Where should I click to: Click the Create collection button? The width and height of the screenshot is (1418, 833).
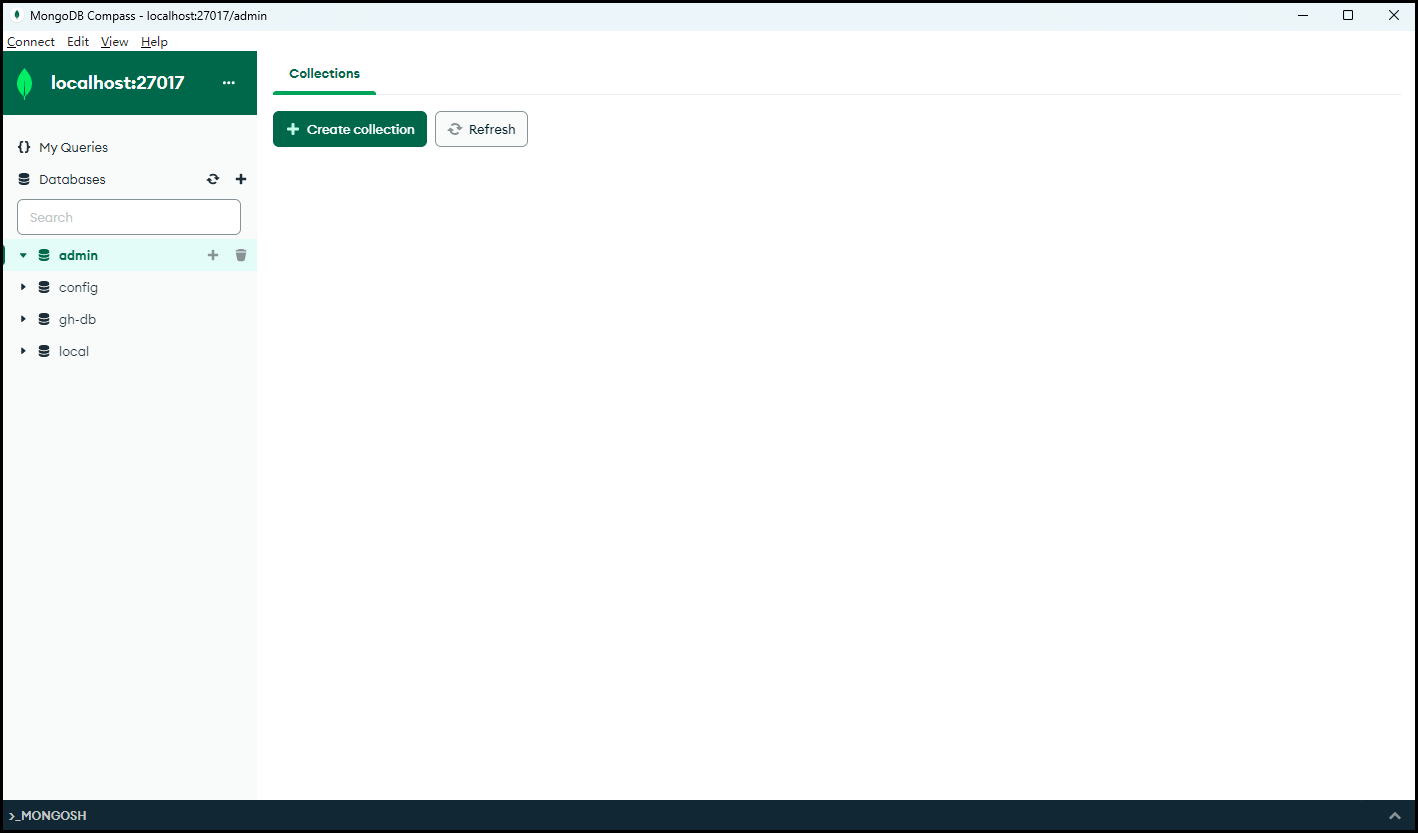pyautogui.click(x=350, y=130)
